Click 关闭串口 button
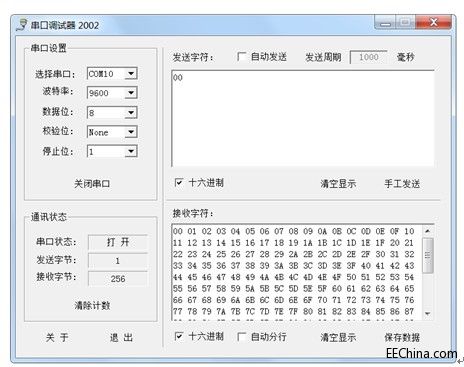The width and height of the screenshot is (464, 367). pyautogui.click(x=92, y=184)
